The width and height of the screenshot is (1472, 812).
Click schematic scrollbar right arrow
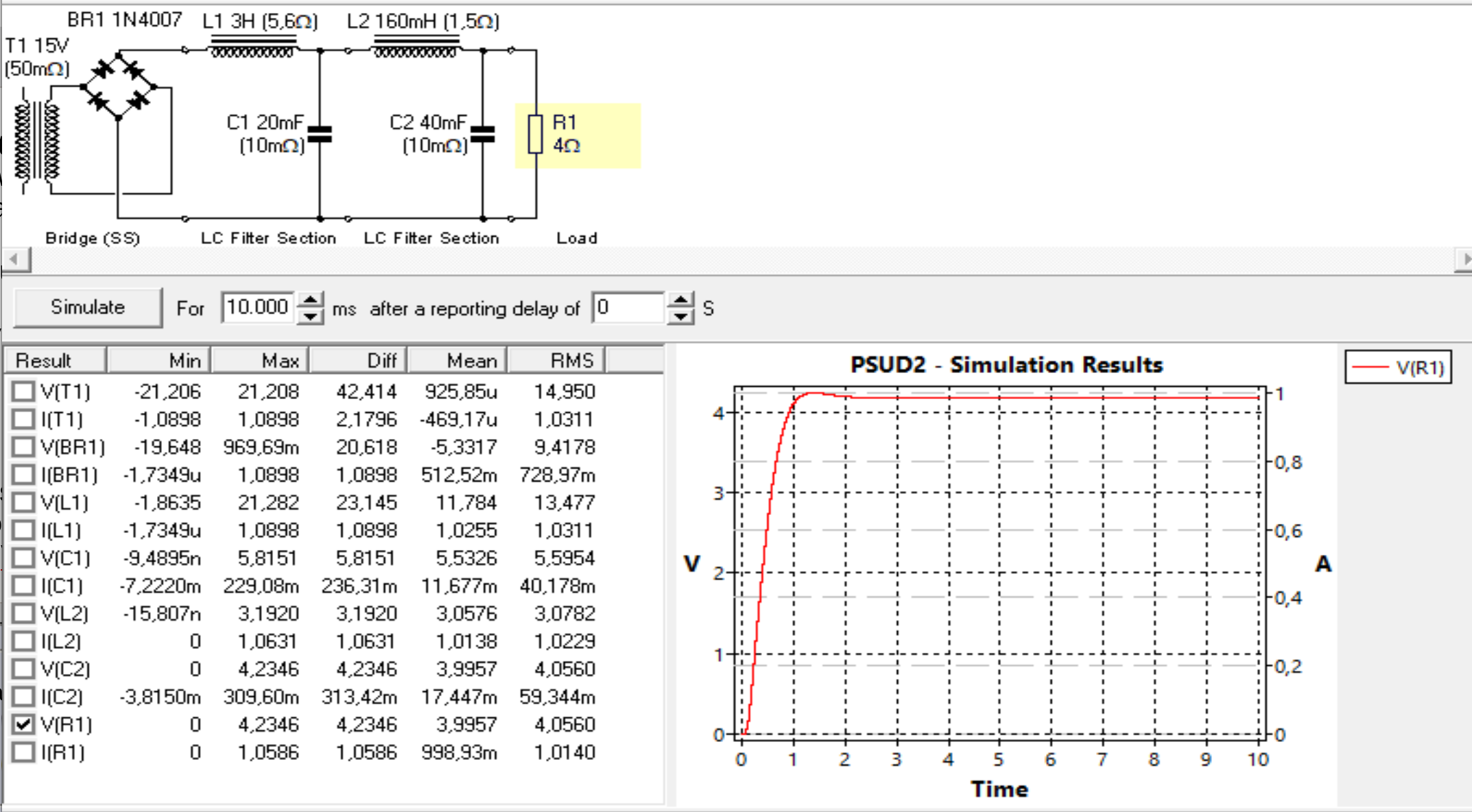click(1464, 259)
